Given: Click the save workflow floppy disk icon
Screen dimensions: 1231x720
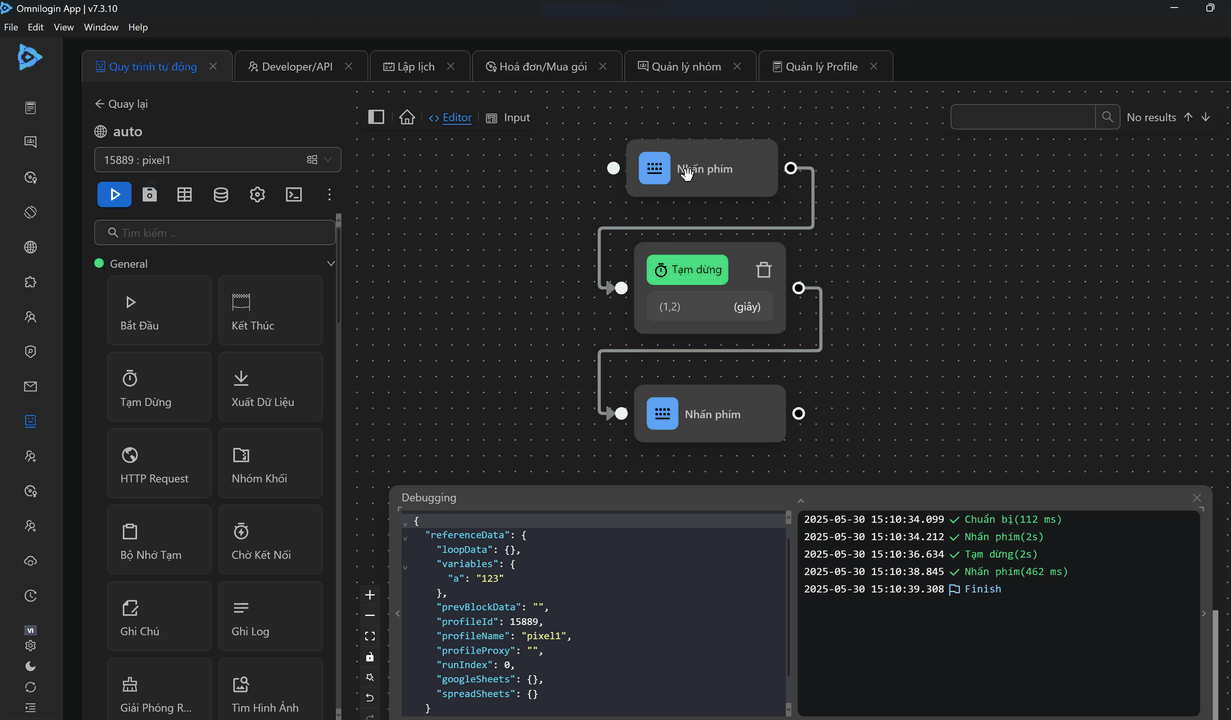Looking at the screenshot, I should 149,195.
